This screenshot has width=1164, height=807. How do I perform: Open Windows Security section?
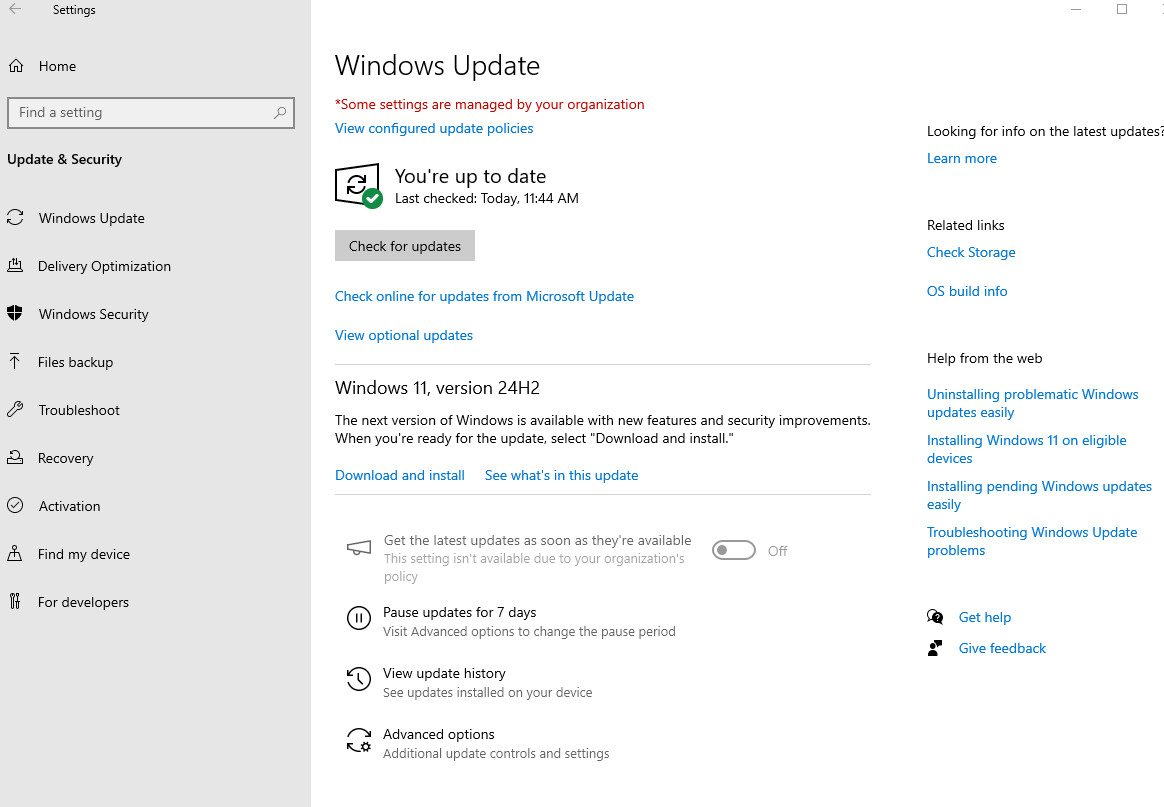tap(94, 314)
